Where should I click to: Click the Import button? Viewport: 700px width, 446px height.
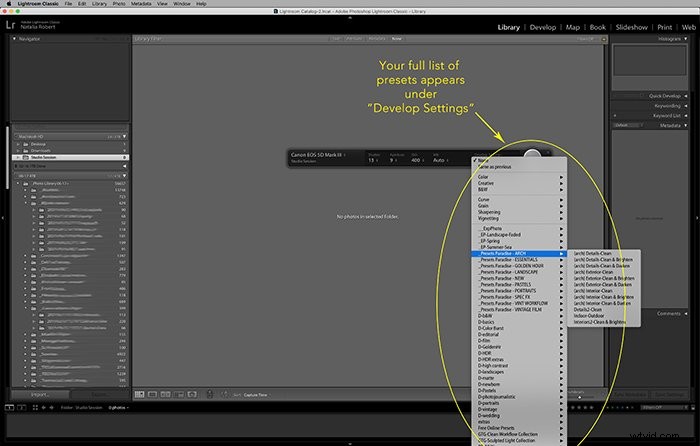coord(40,394)
